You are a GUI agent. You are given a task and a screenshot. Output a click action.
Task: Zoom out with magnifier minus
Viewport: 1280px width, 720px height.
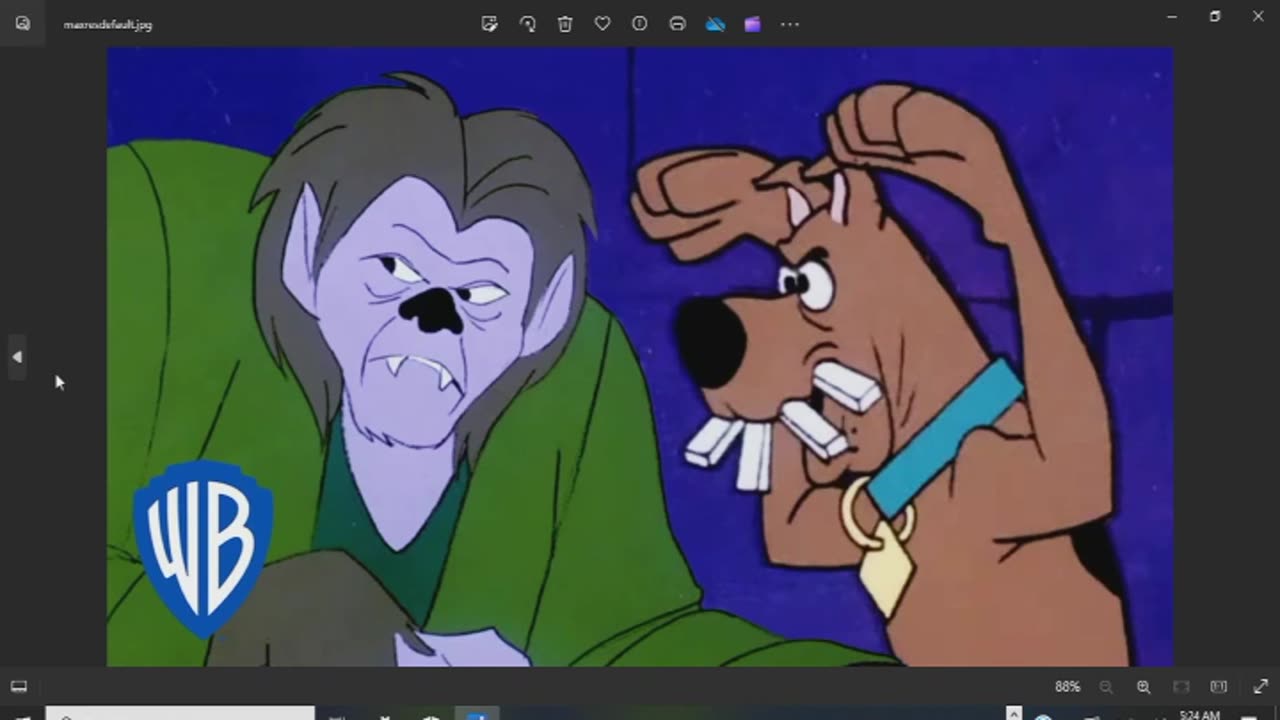(x=1106, y=687)
